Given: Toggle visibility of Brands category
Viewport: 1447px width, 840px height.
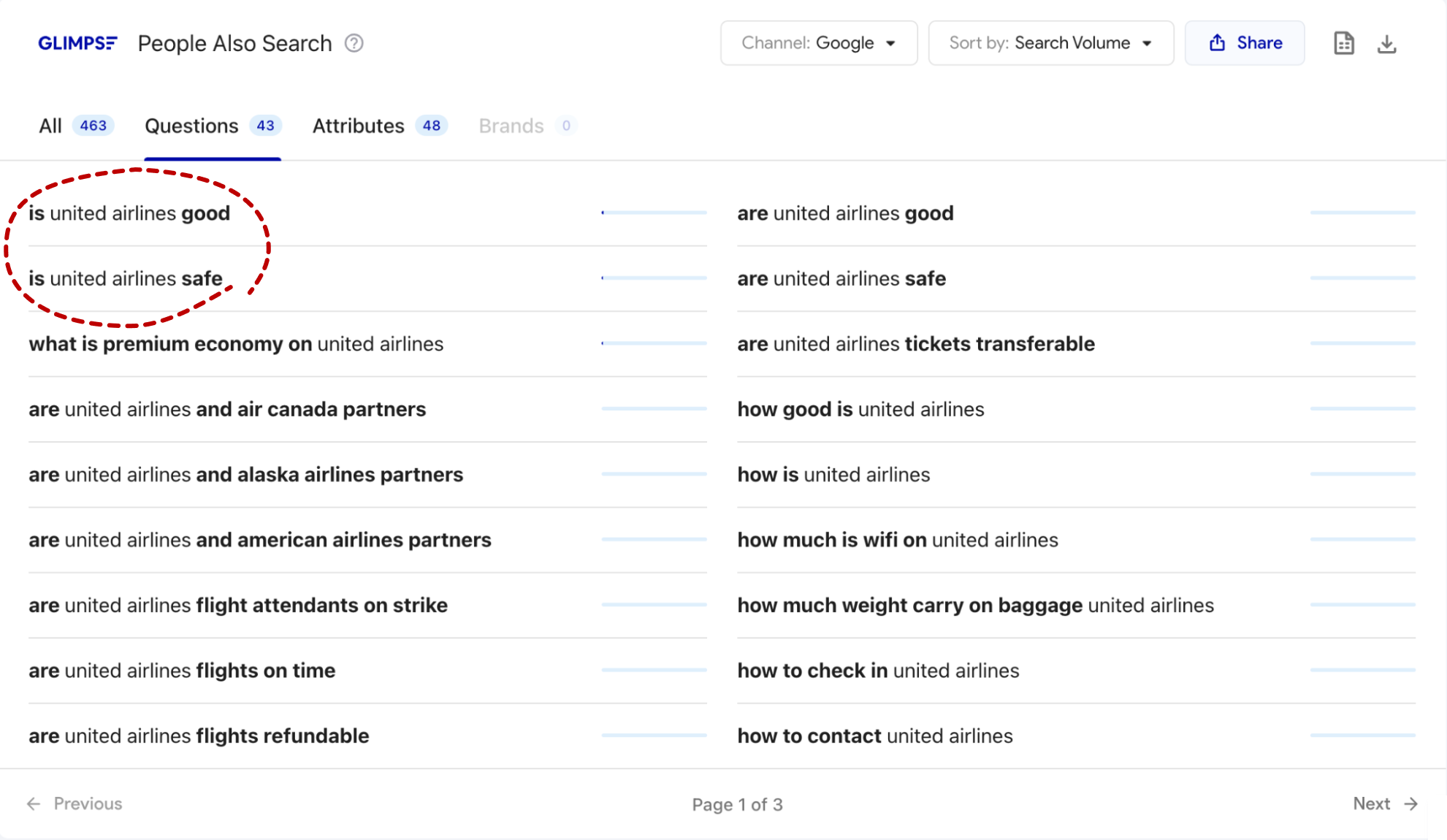Looking at the screenshot, I should click(524, 126).
